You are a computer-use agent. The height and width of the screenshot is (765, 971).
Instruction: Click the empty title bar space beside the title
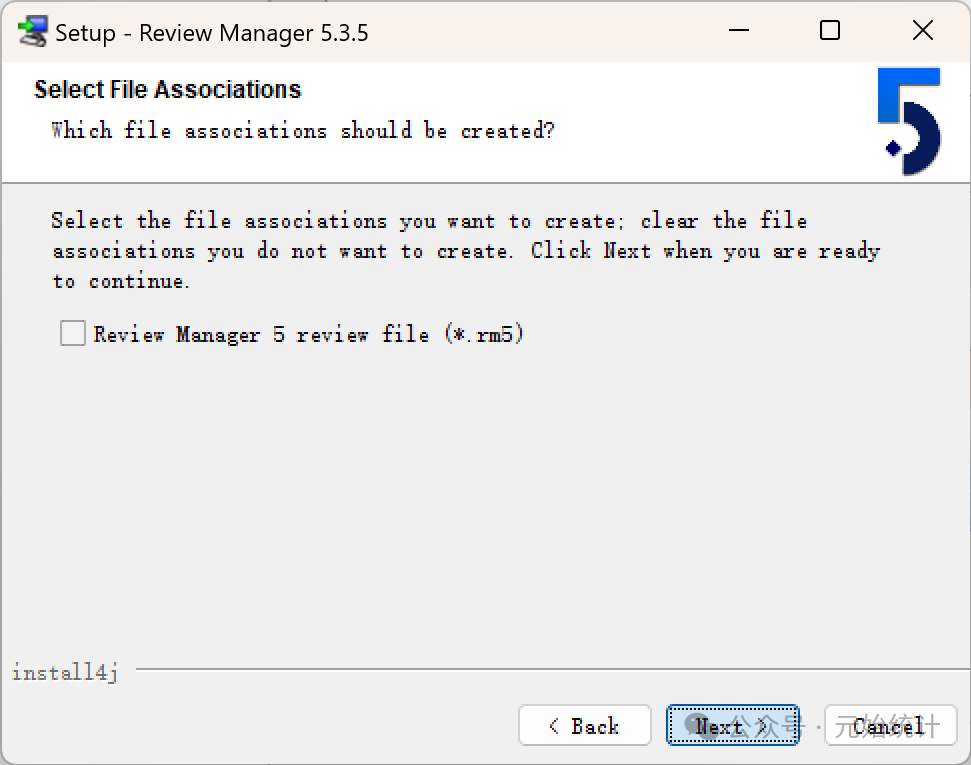tap(540, 32)
